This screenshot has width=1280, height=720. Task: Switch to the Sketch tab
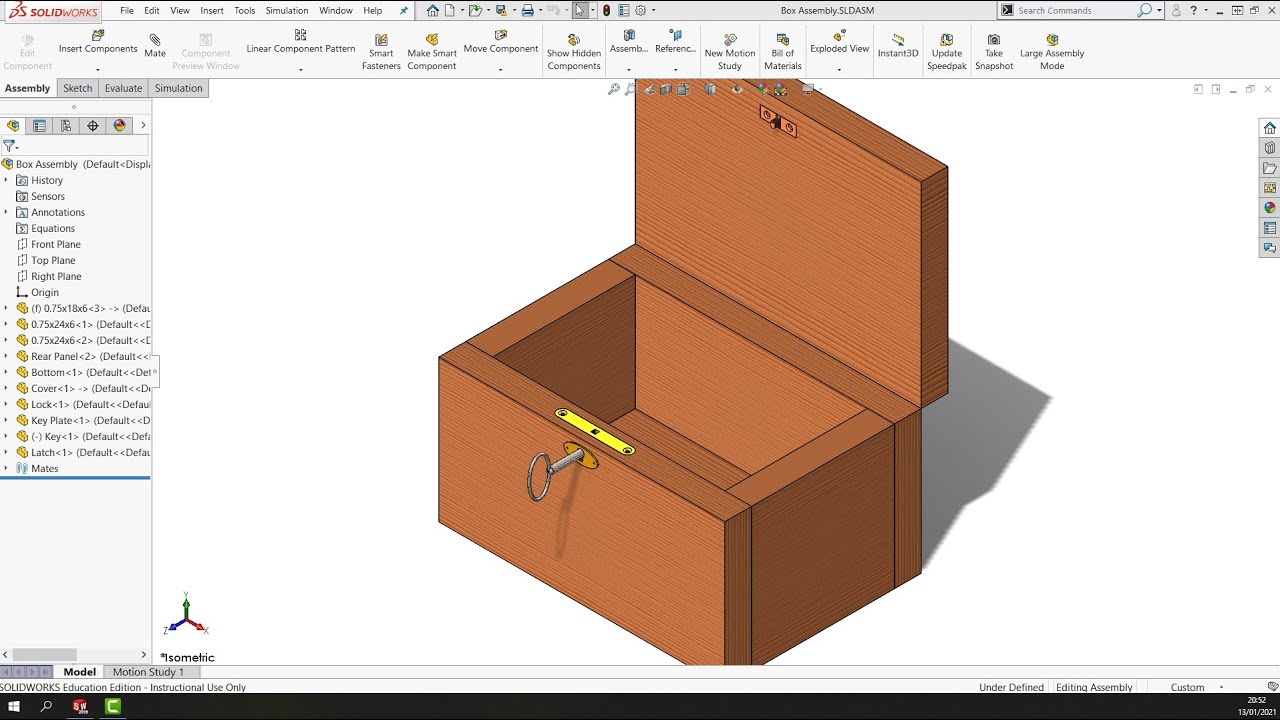pos(78,88)
